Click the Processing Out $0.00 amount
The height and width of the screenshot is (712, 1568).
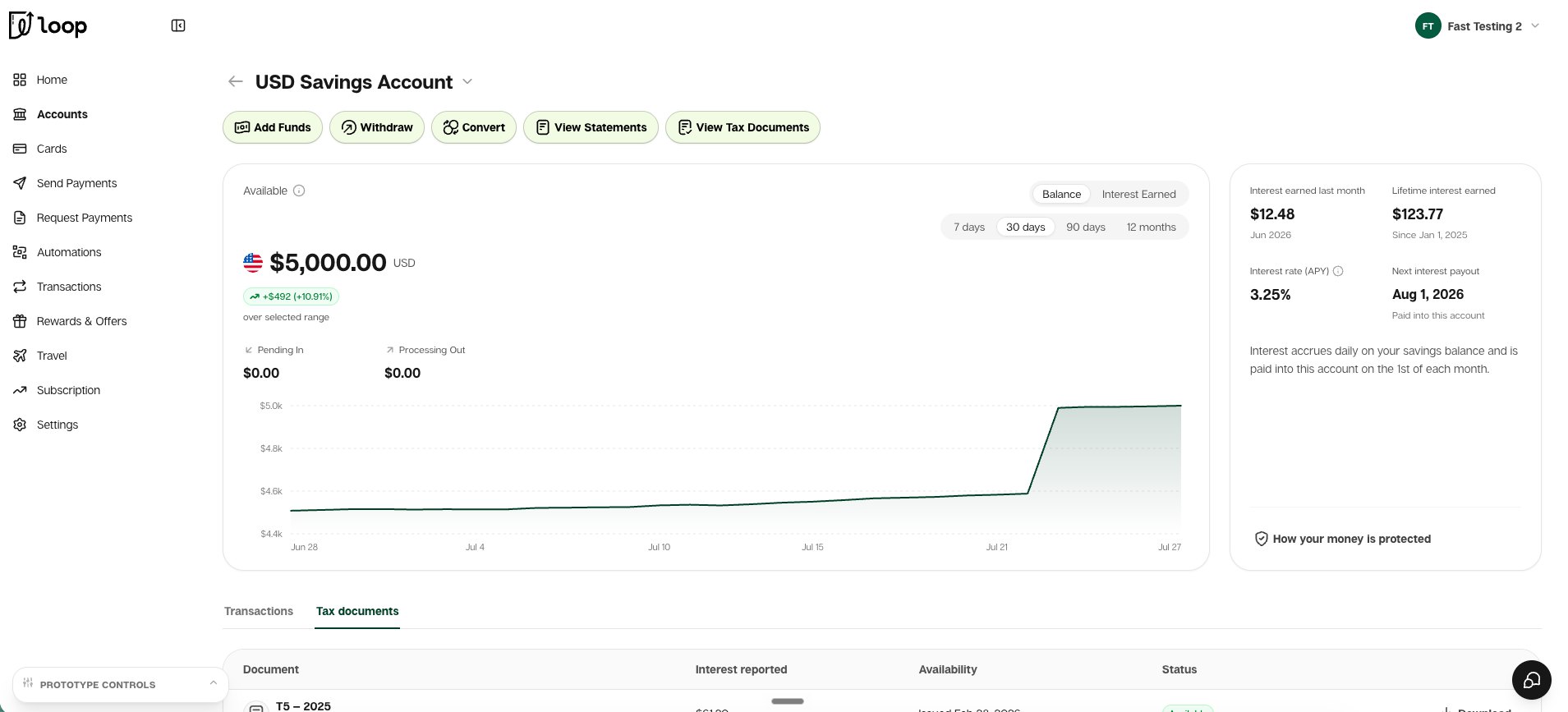point(402,373)
